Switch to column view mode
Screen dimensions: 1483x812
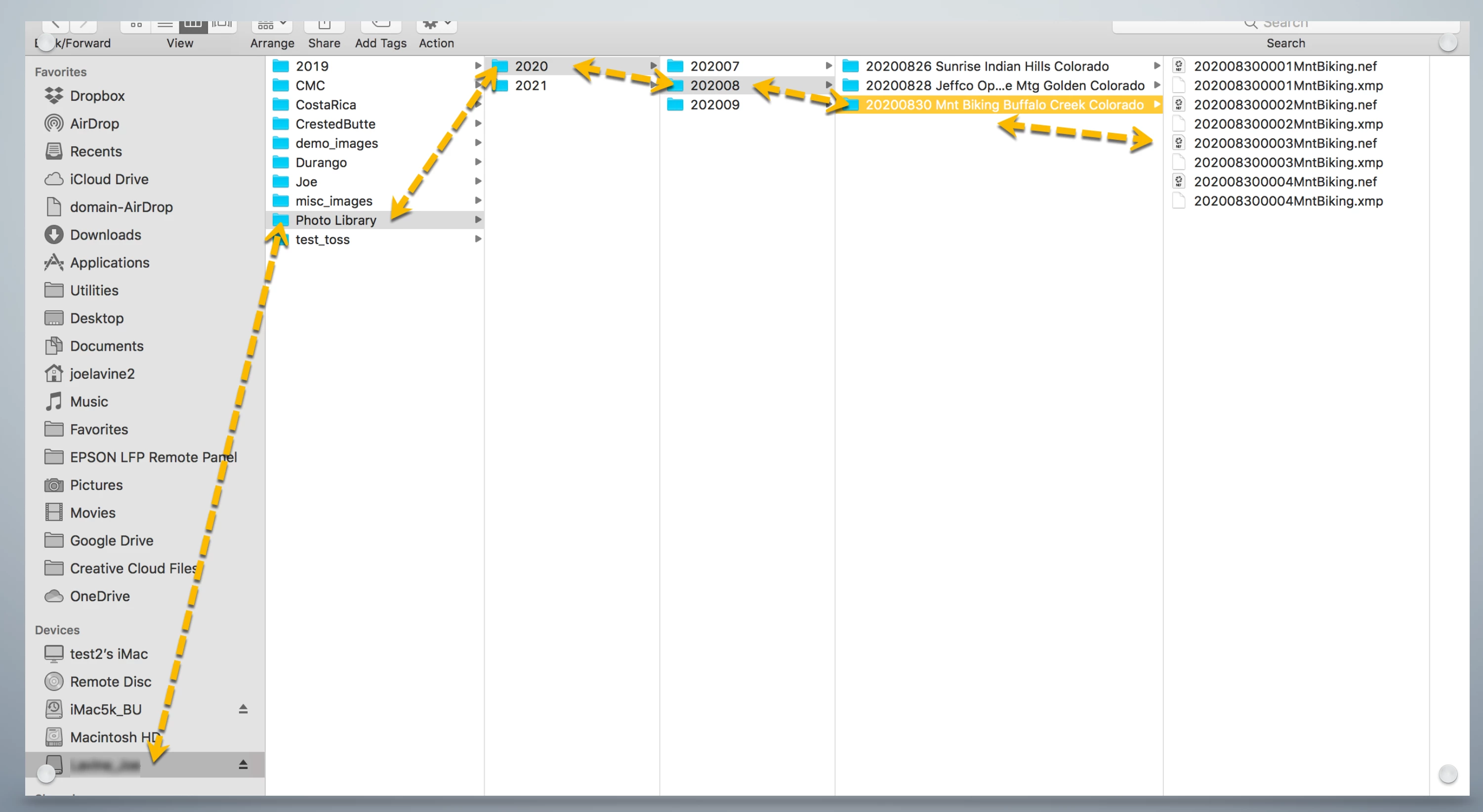[193, 25]
